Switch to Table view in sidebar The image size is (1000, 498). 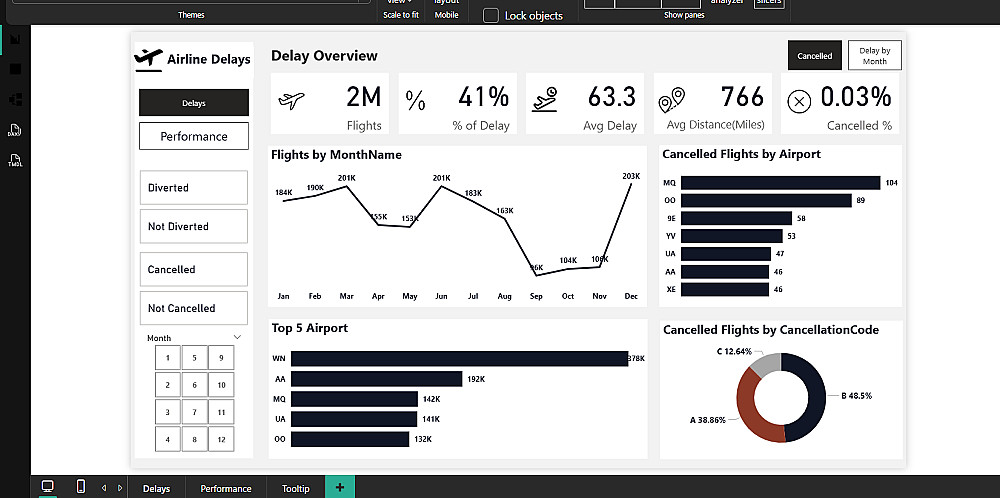click(15, 69)
